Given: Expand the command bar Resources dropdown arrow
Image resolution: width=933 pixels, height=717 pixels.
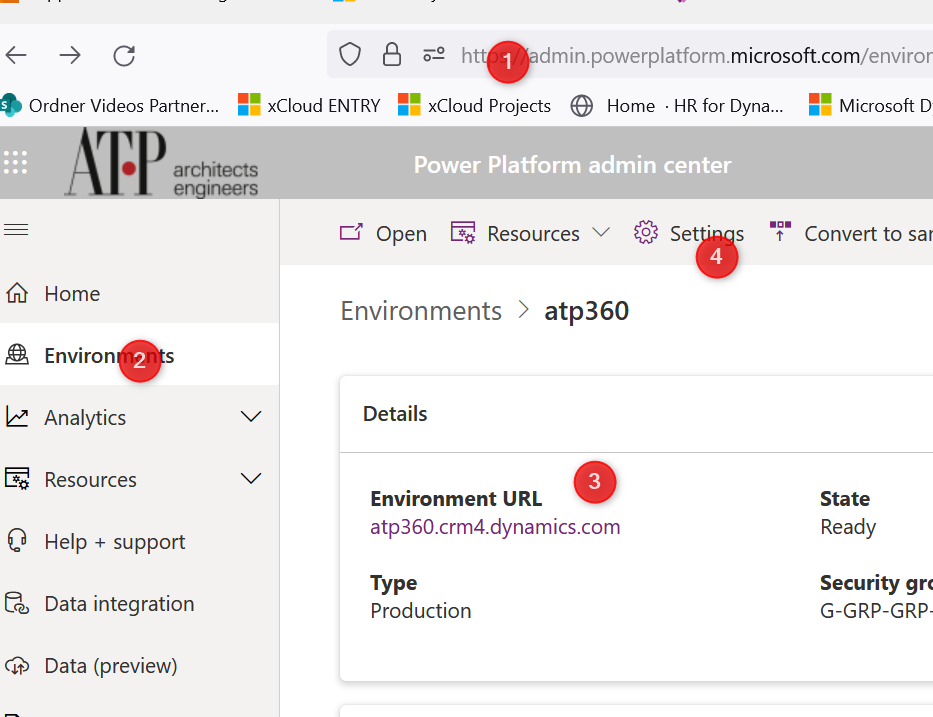Looking at the screenshot, I should point(601,232).
